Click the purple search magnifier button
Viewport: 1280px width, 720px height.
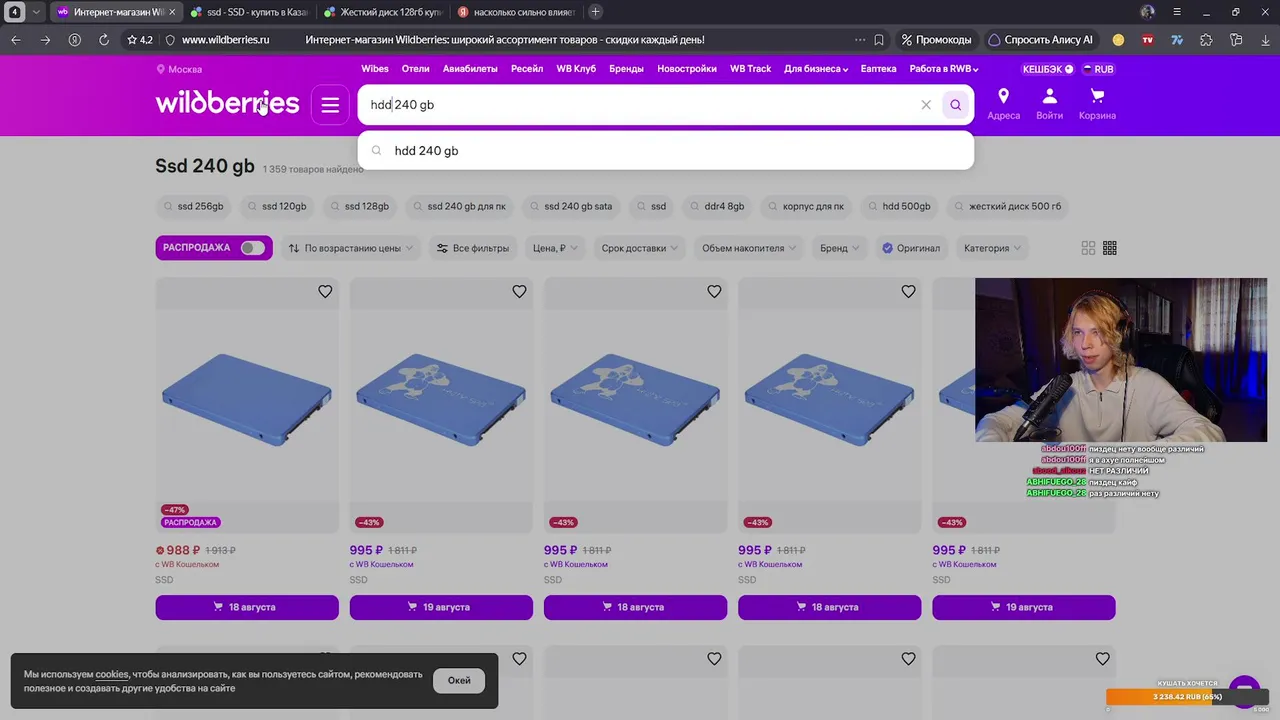point(956,105)
